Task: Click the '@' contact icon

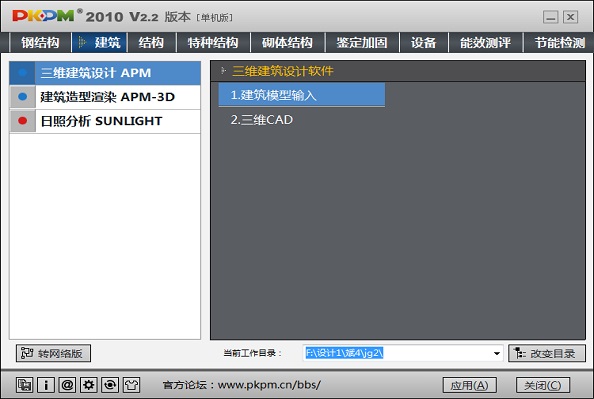Action: pyautogui.click(x=67, y=385)
